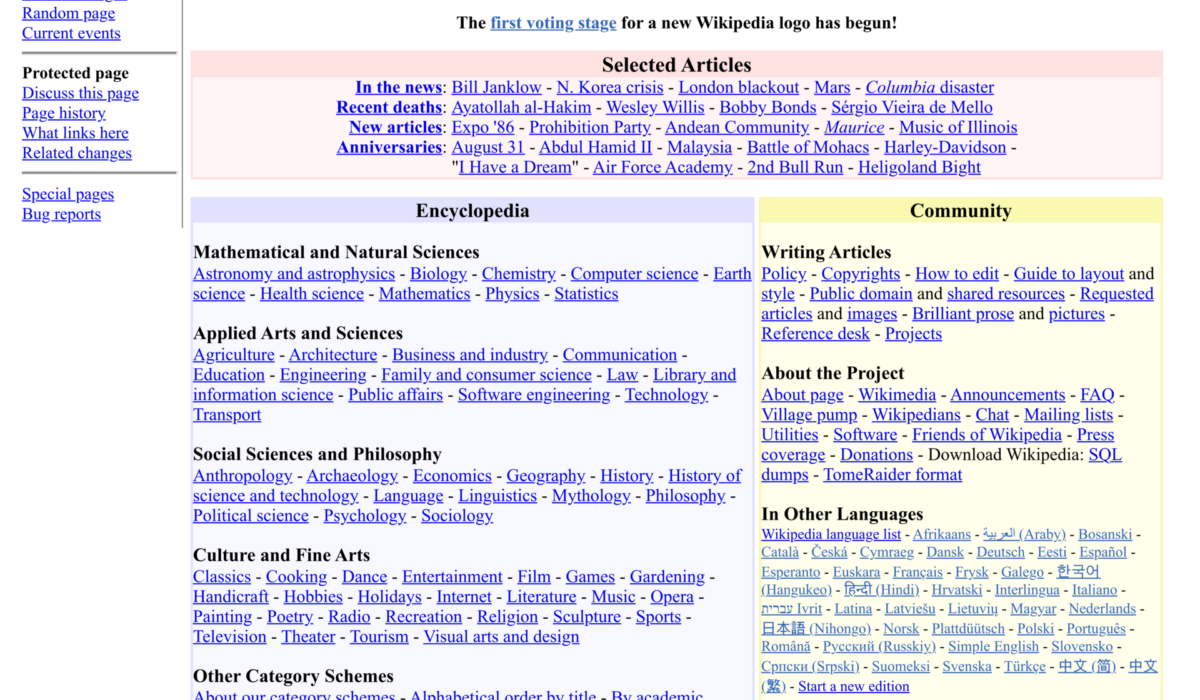
Task: Open Recent deaths heading link
Action: point(389,107)
